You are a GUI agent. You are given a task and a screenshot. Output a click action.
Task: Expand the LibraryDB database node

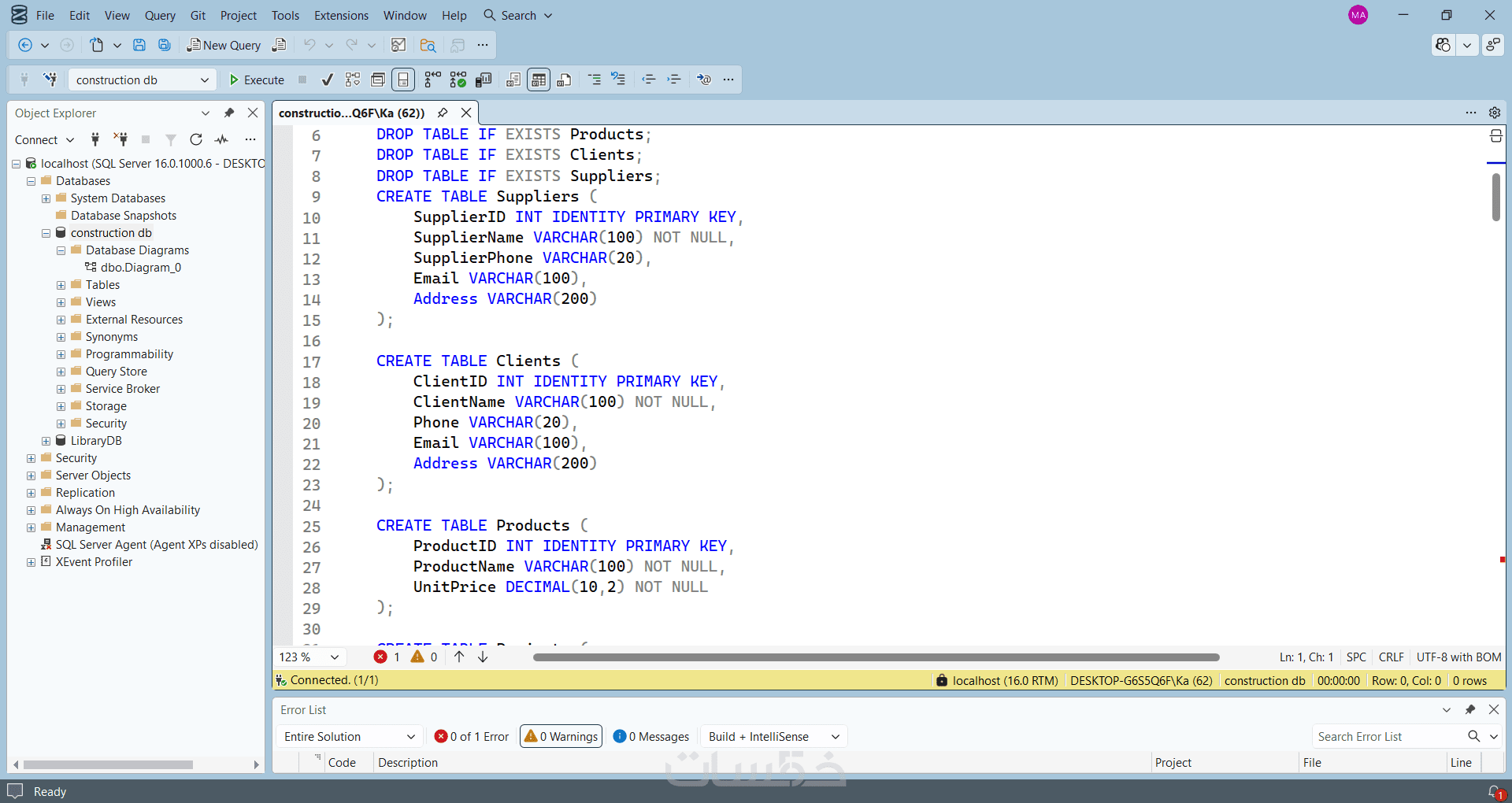[46, 441]
